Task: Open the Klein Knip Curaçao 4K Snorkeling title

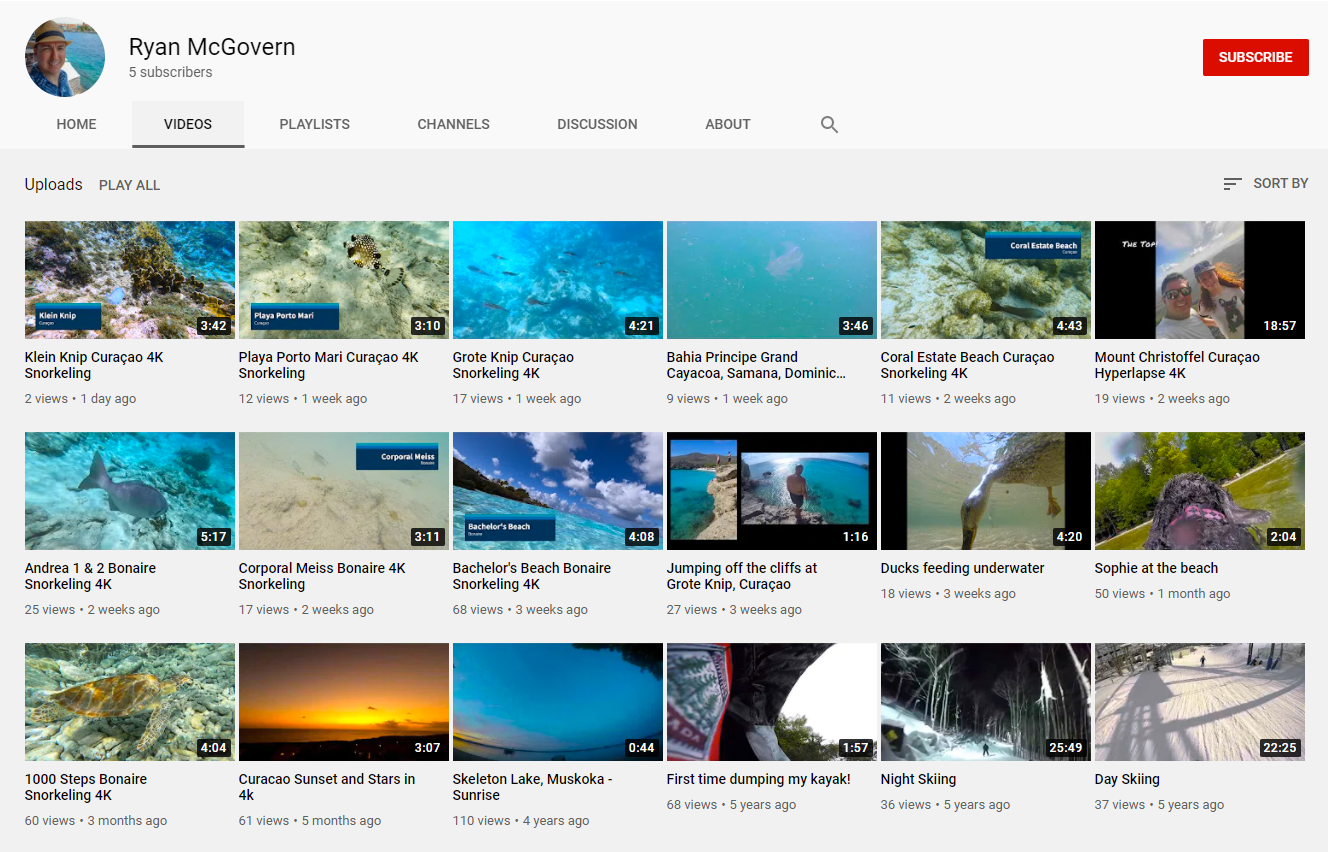Action: [94, 364]
